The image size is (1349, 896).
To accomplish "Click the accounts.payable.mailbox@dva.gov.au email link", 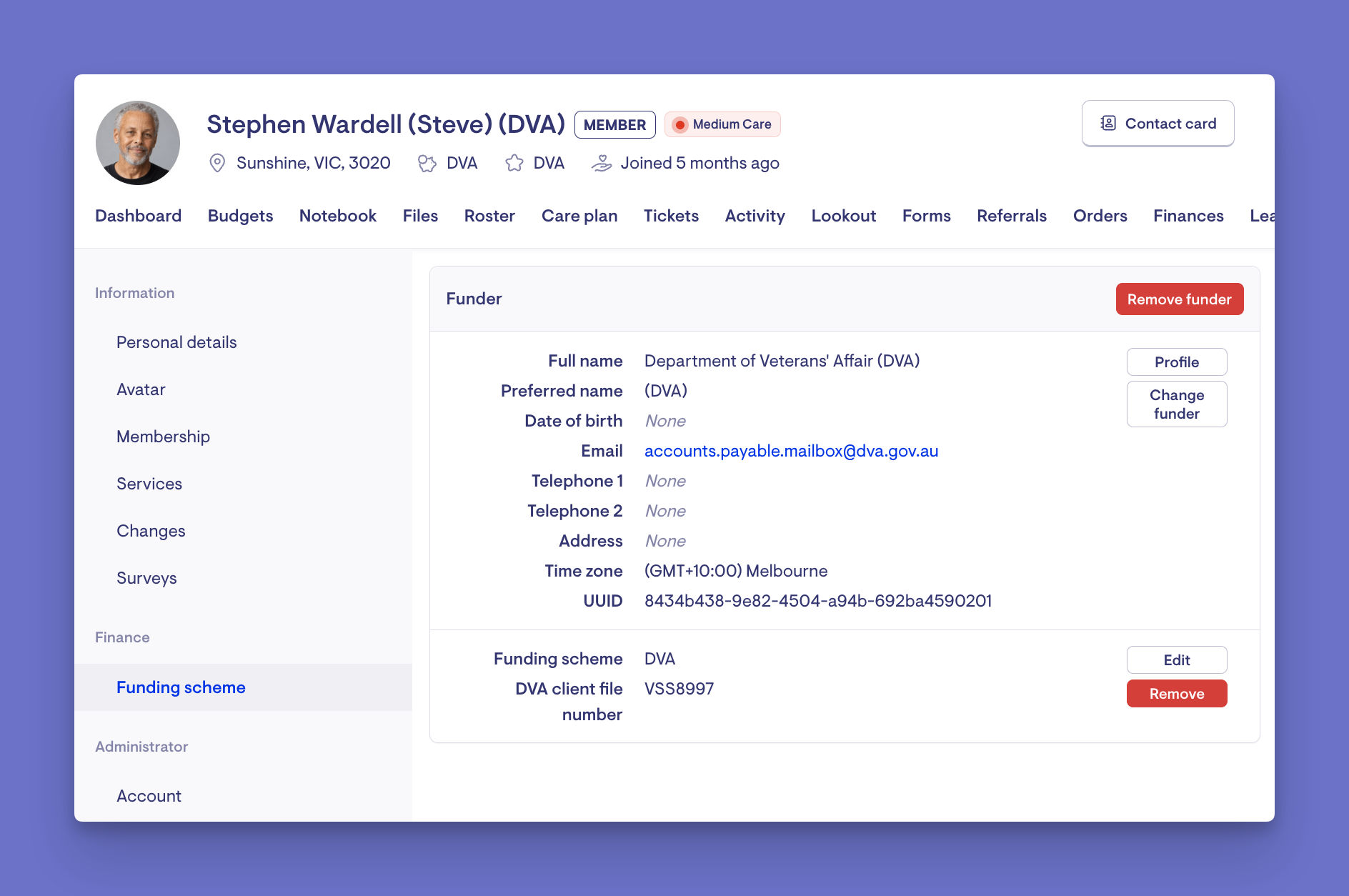I will pos(791,451).
